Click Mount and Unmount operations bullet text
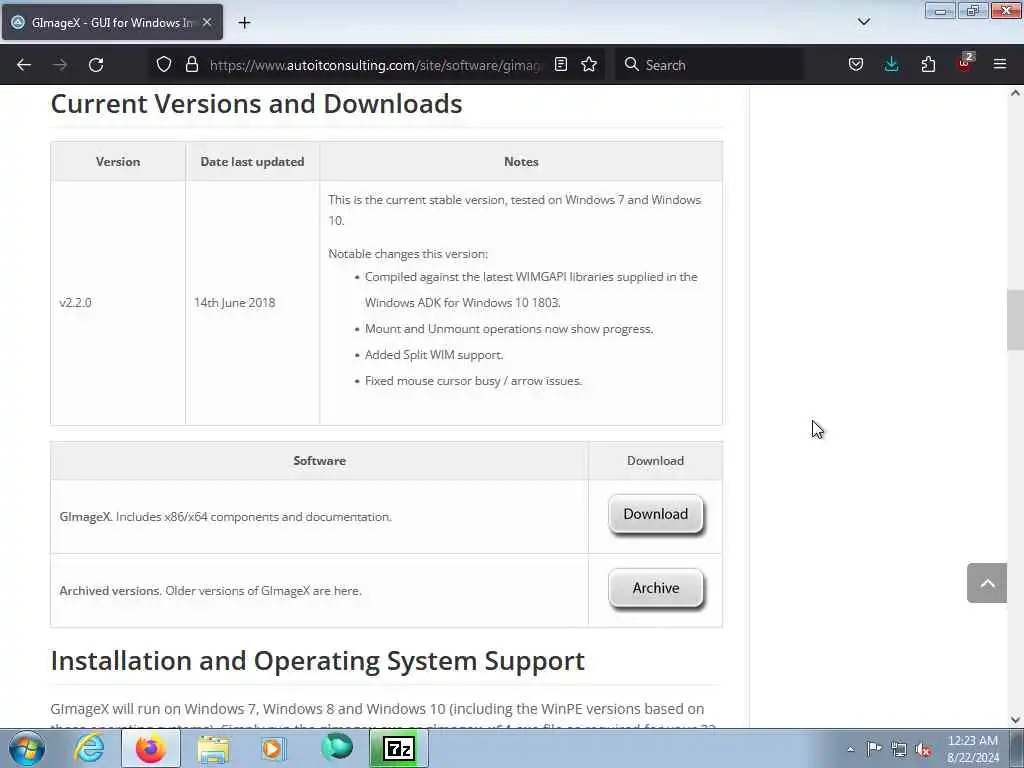The image size is (1024, 768). [509, 328]
